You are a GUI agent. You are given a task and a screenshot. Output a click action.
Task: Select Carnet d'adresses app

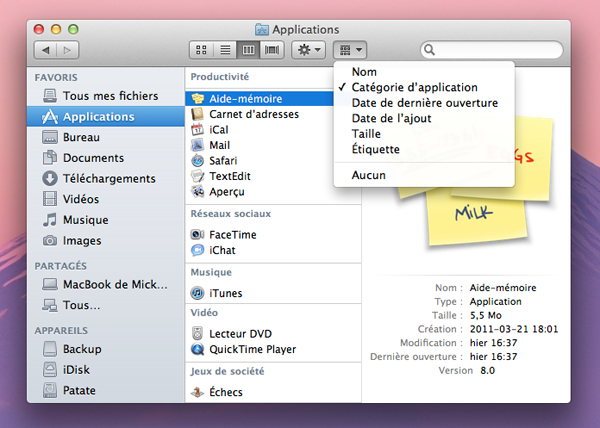259,114
